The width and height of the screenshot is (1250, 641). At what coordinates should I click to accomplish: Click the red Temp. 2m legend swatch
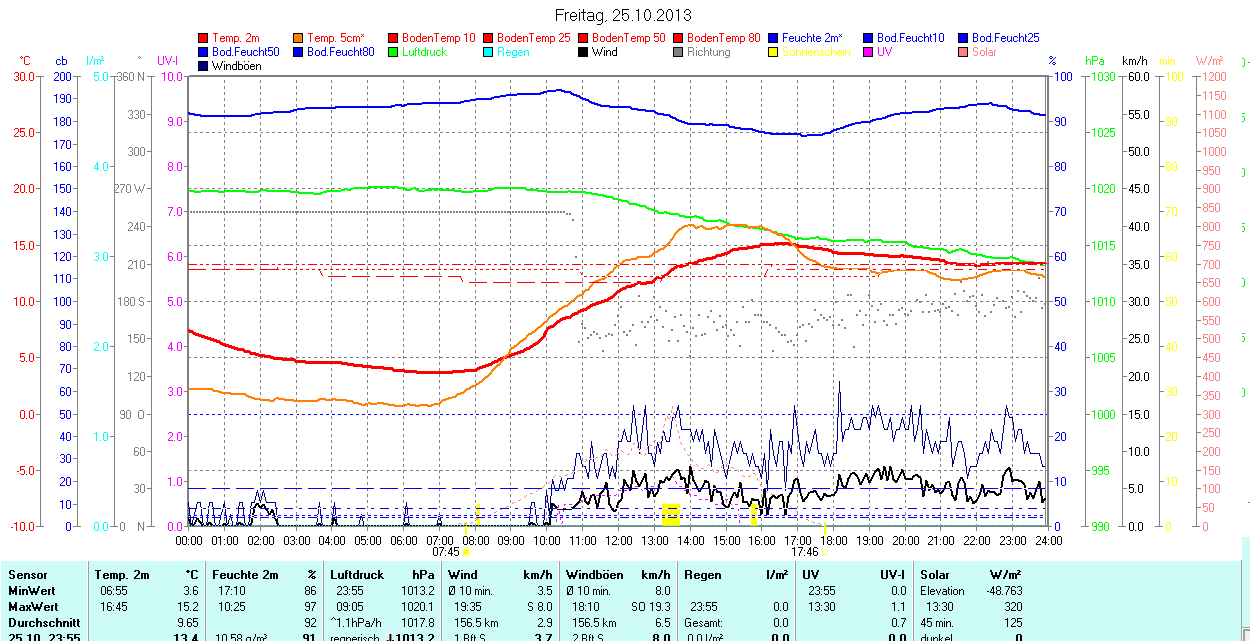pyautogui.click(x=204, y=38)
